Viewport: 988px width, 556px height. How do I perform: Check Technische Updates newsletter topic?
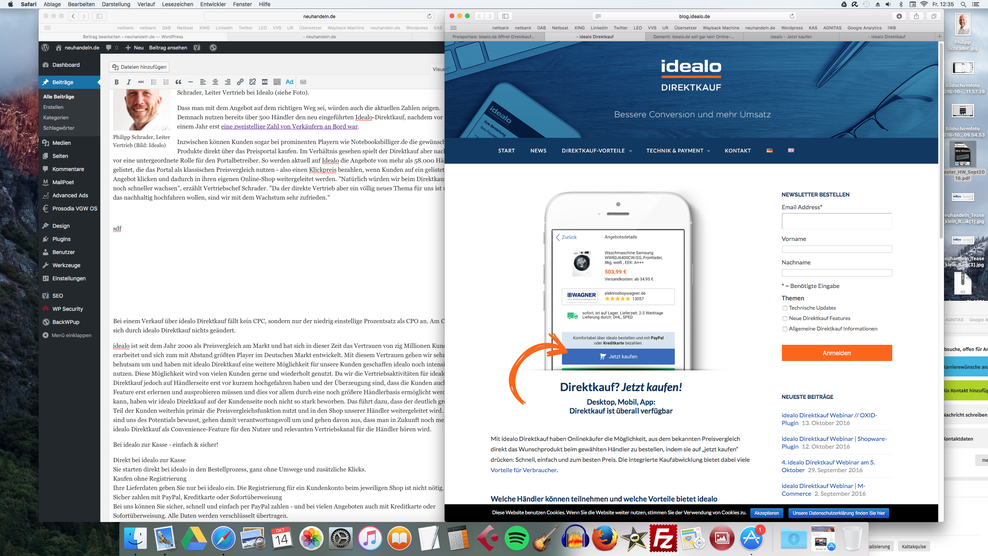[785, 308]
